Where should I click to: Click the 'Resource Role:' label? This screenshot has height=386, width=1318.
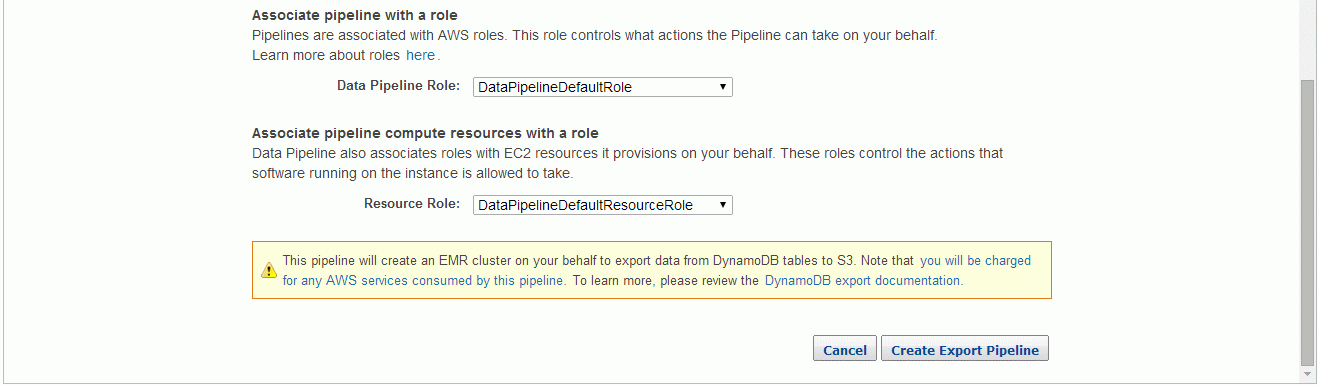412,205
